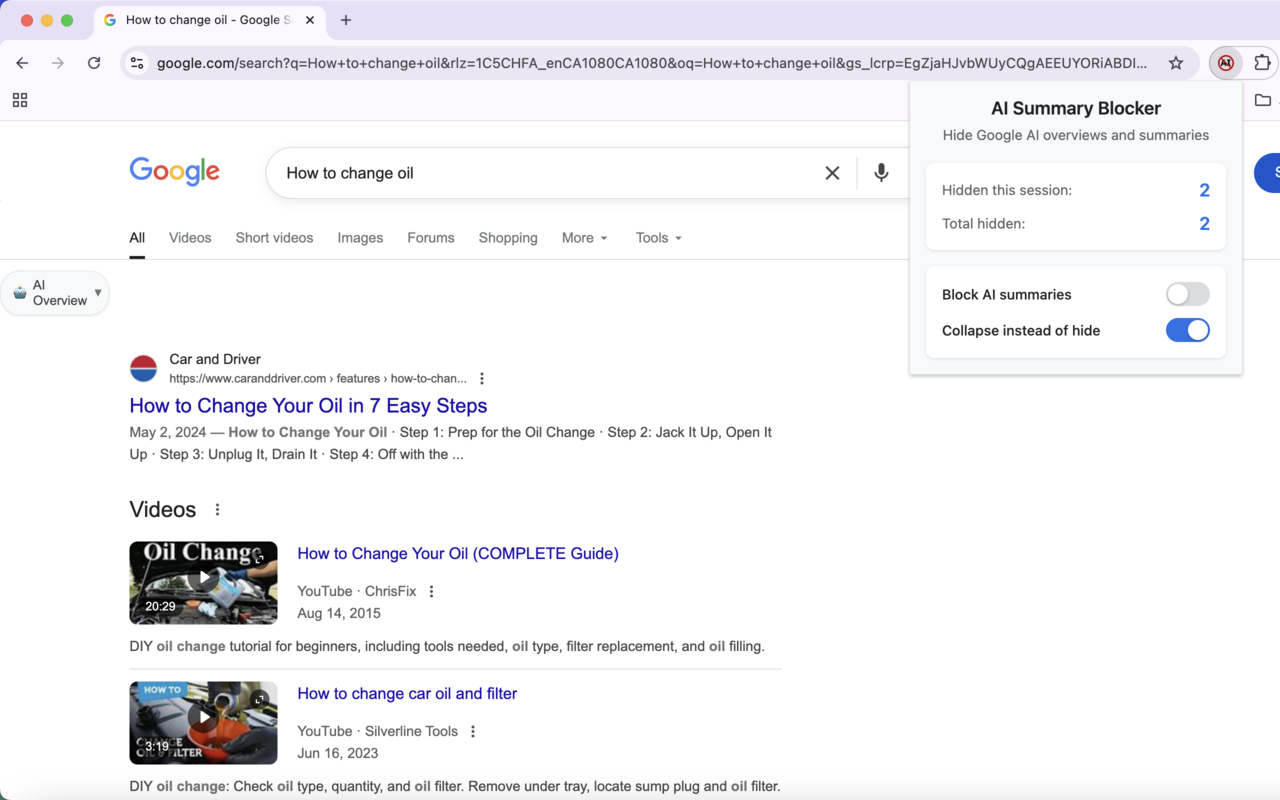Screen dimensions: 1280x800
Task: Open the More search options dropdown
Action: point(584,238)
